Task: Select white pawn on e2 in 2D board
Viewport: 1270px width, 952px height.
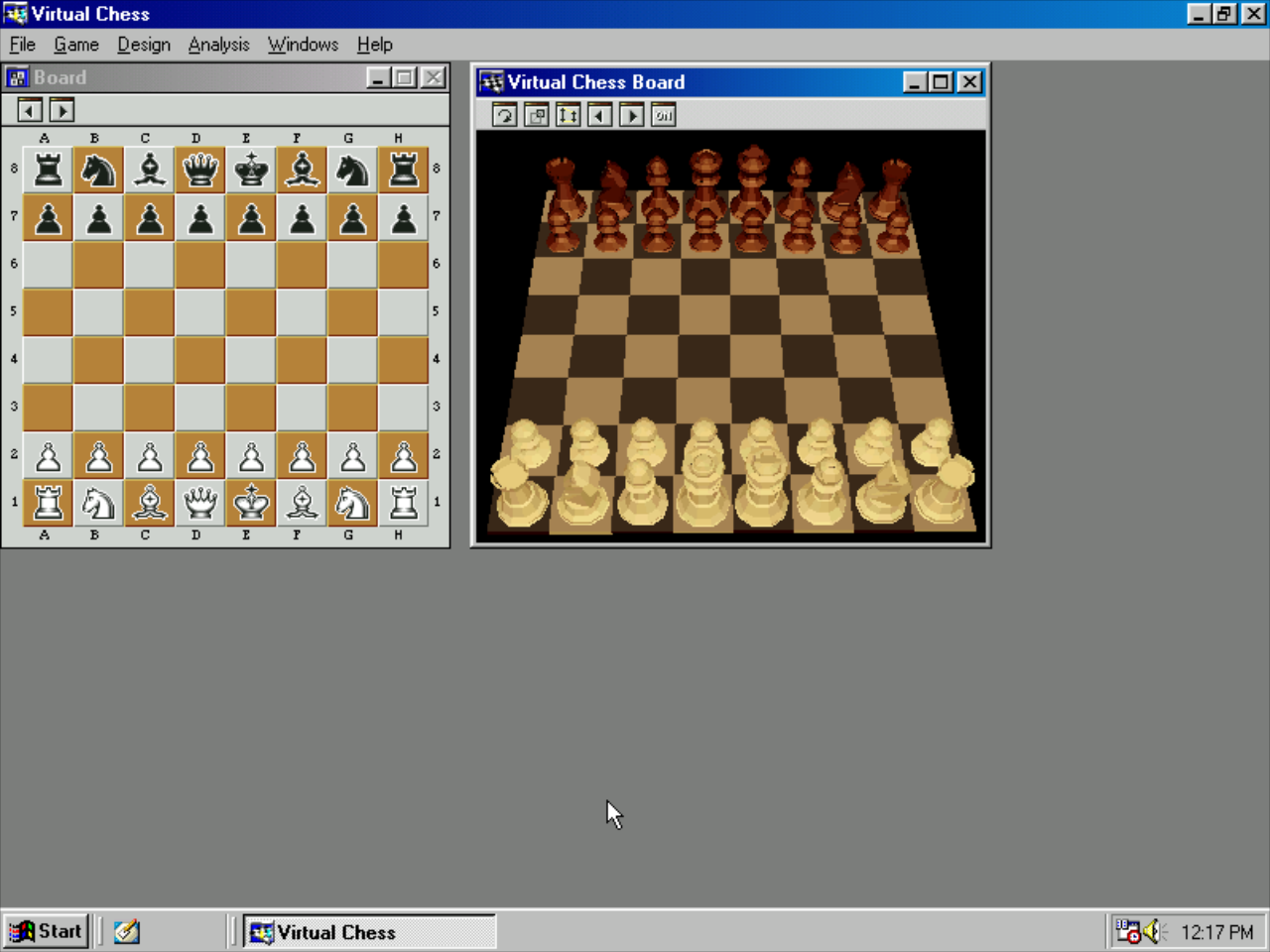Action: [251, 455]
